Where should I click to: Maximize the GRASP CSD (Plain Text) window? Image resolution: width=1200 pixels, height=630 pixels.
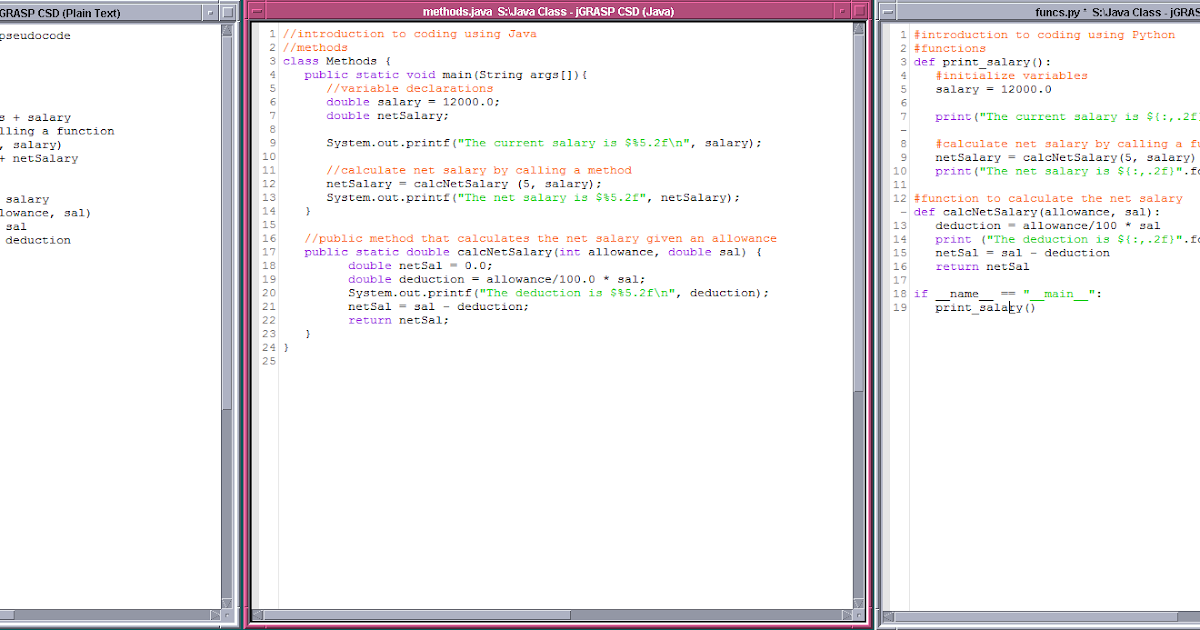(x=228, y=12)
